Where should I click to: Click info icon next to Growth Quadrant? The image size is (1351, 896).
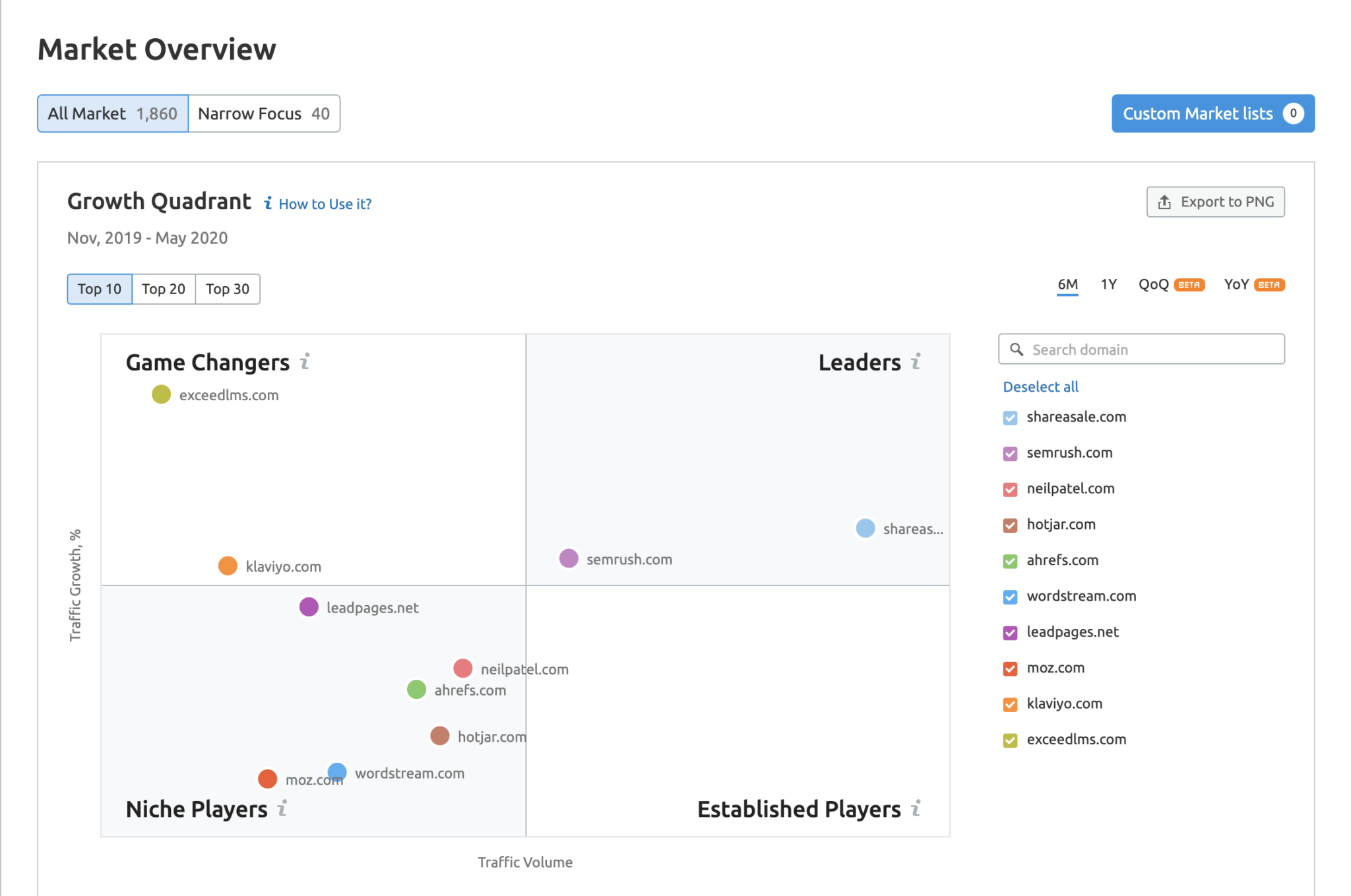(268, 203)
